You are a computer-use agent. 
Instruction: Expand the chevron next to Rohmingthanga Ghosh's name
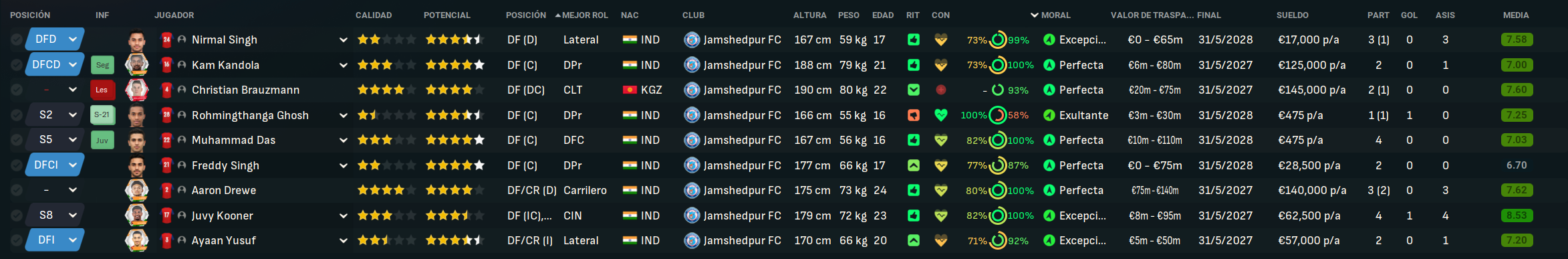tap(344, 115)
